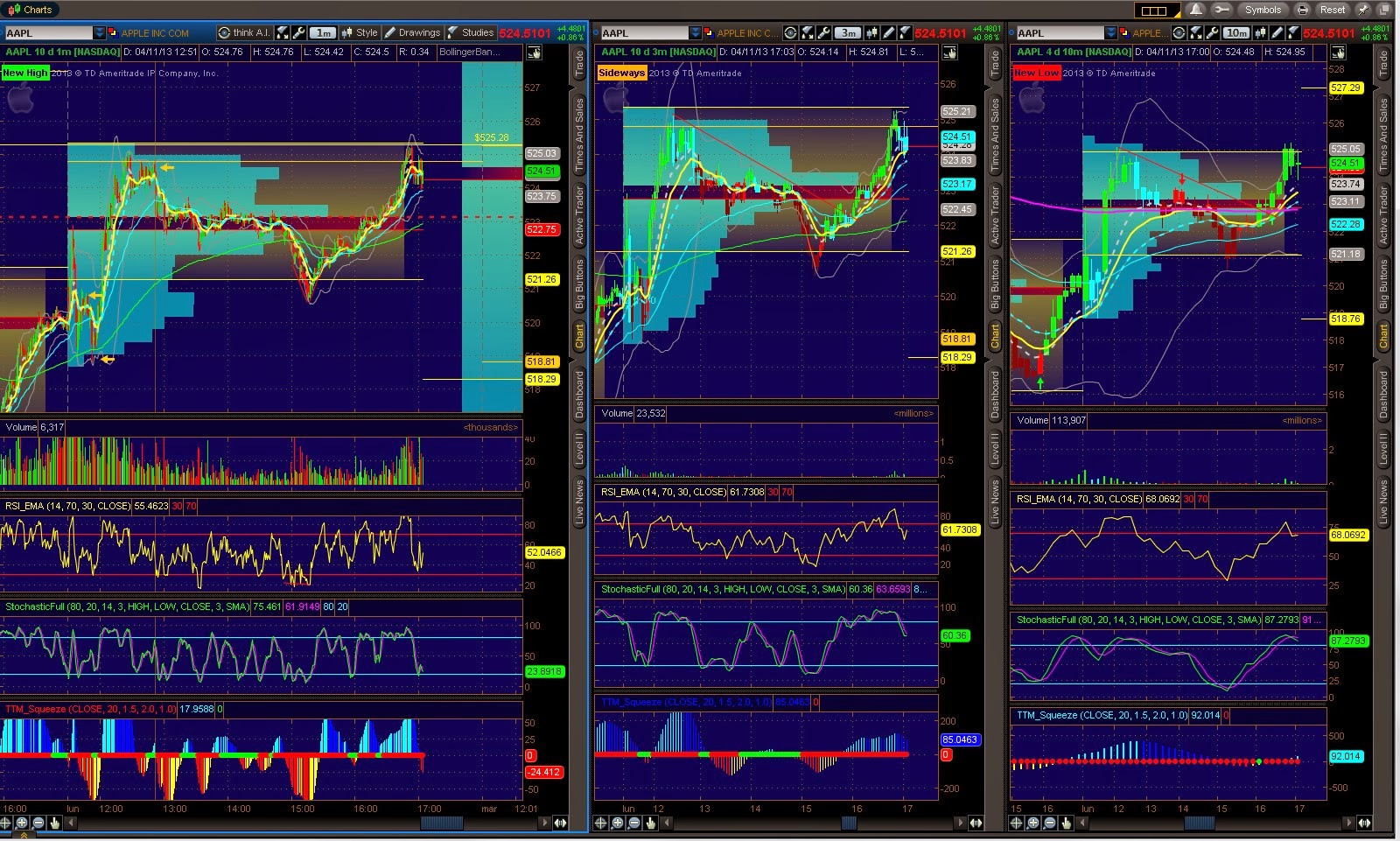Open Drawings menu in 1m chart toolbar

click(412, 32)
